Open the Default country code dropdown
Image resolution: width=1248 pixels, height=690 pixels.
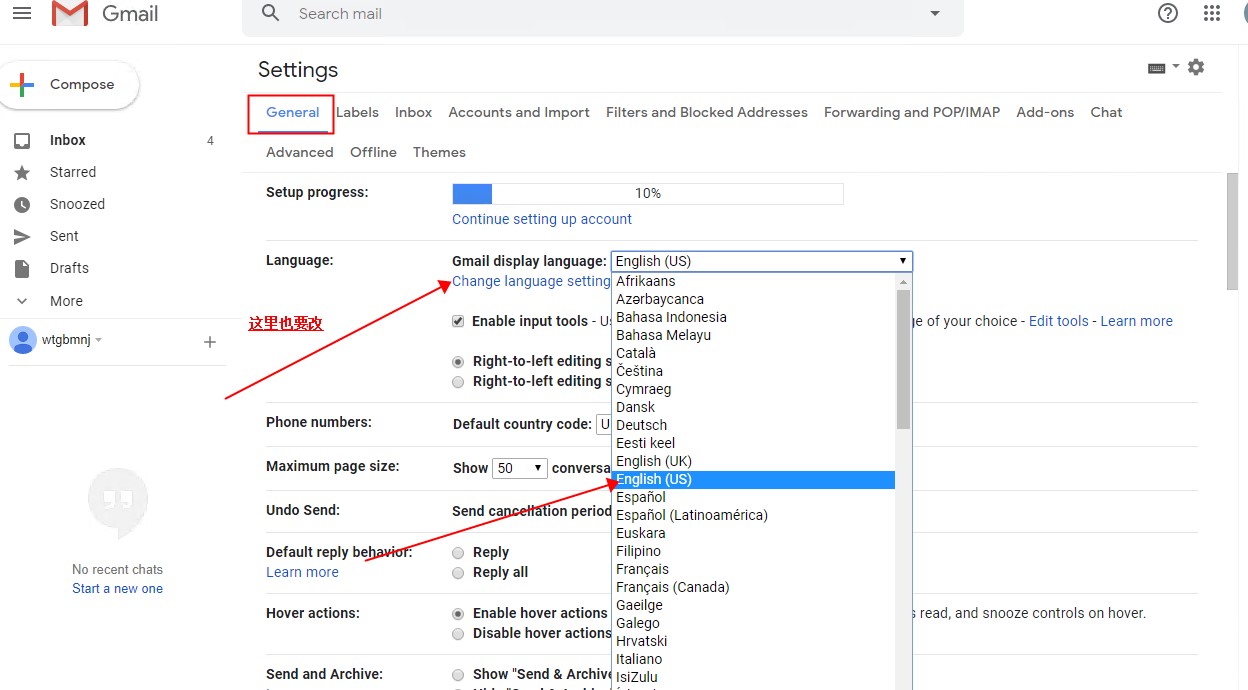(x=604, y=424)
